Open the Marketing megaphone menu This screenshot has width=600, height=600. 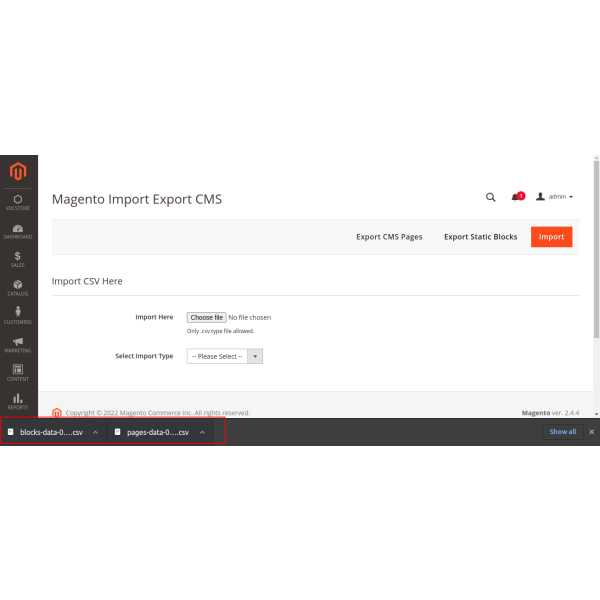point(18,344)
